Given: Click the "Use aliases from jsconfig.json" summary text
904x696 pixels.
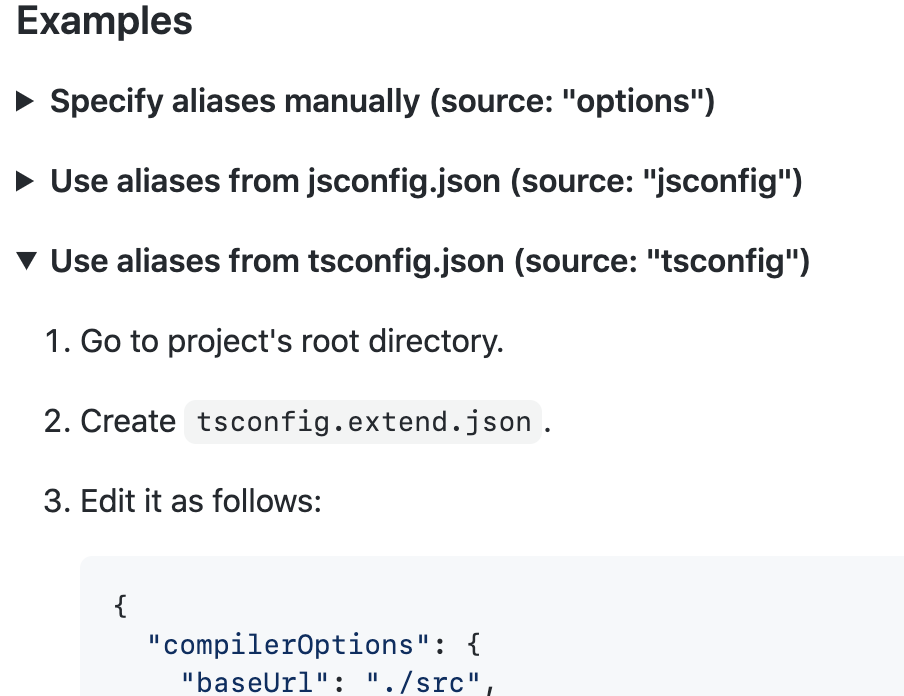Looking at the screenshot, I should [x=275, y=182].
